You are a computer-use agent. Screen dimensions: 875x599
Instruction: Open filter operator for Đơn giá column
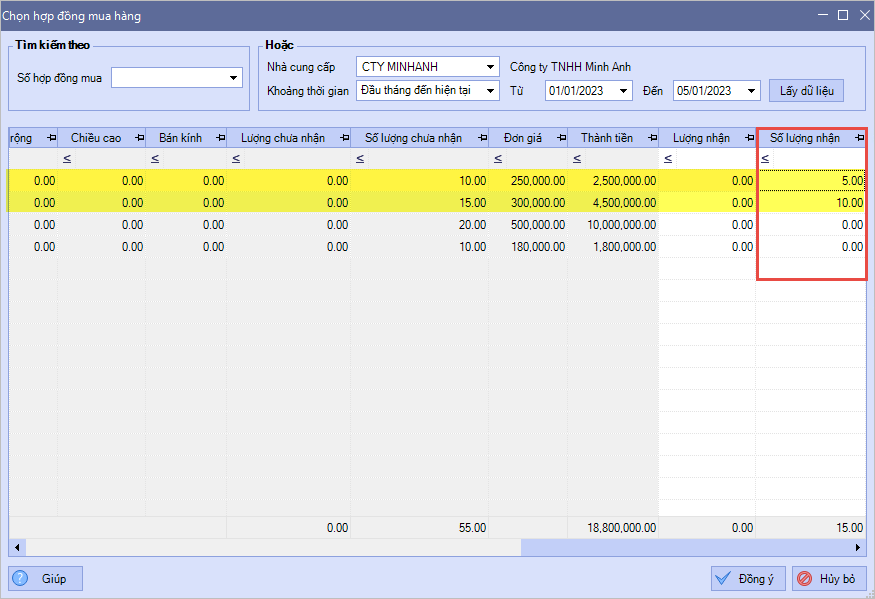coord(499,159)
